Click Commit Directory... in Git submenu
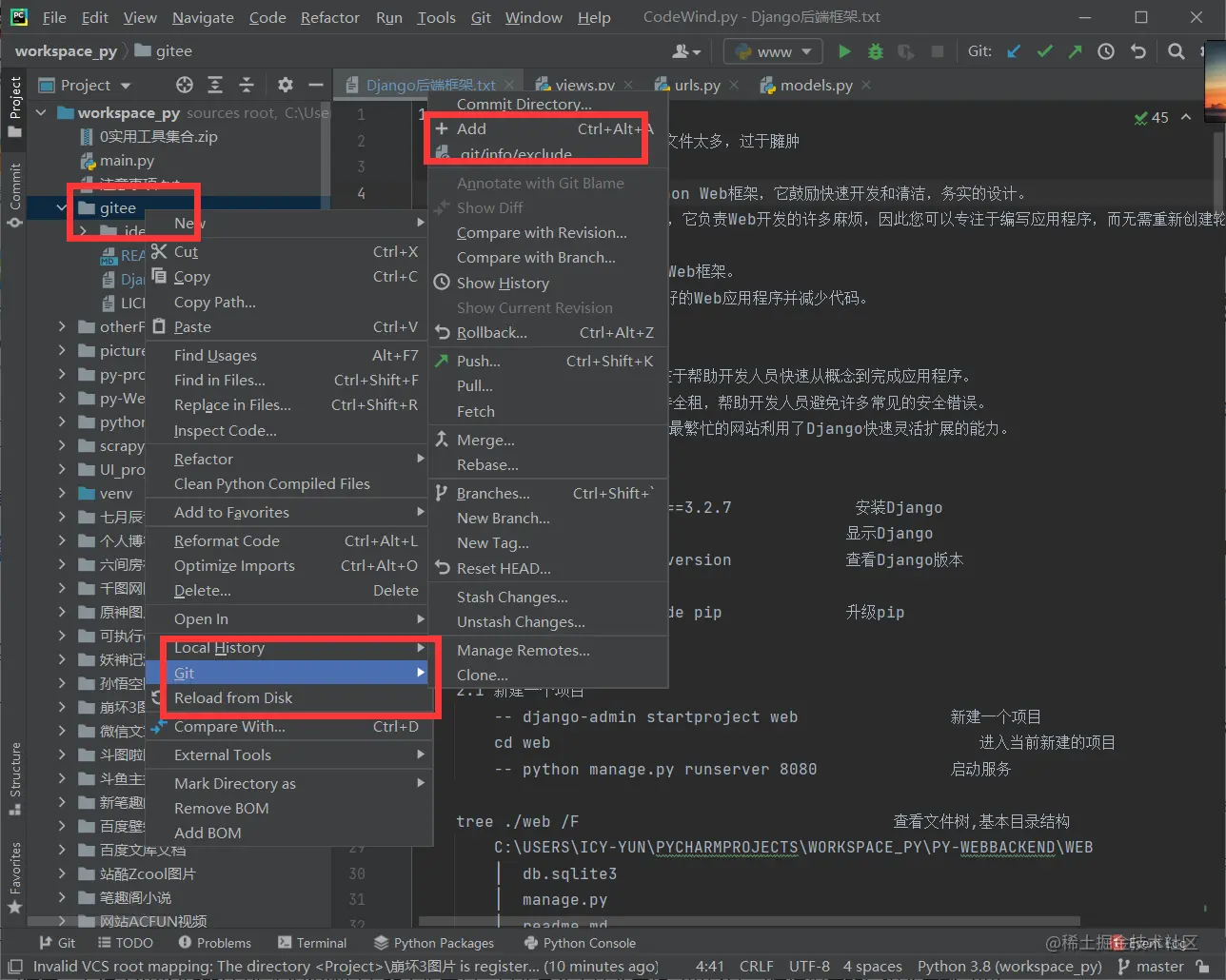 point(547,105)
